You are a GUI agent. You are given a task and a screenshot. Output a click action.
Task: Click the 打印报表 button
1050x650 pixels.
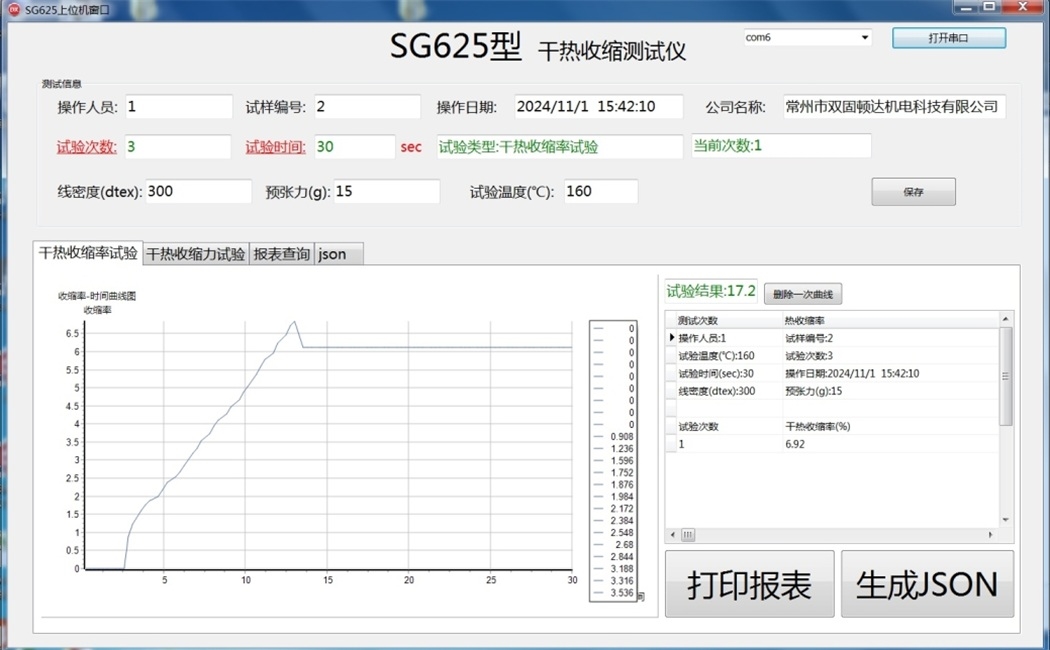[x=749, y=585]
